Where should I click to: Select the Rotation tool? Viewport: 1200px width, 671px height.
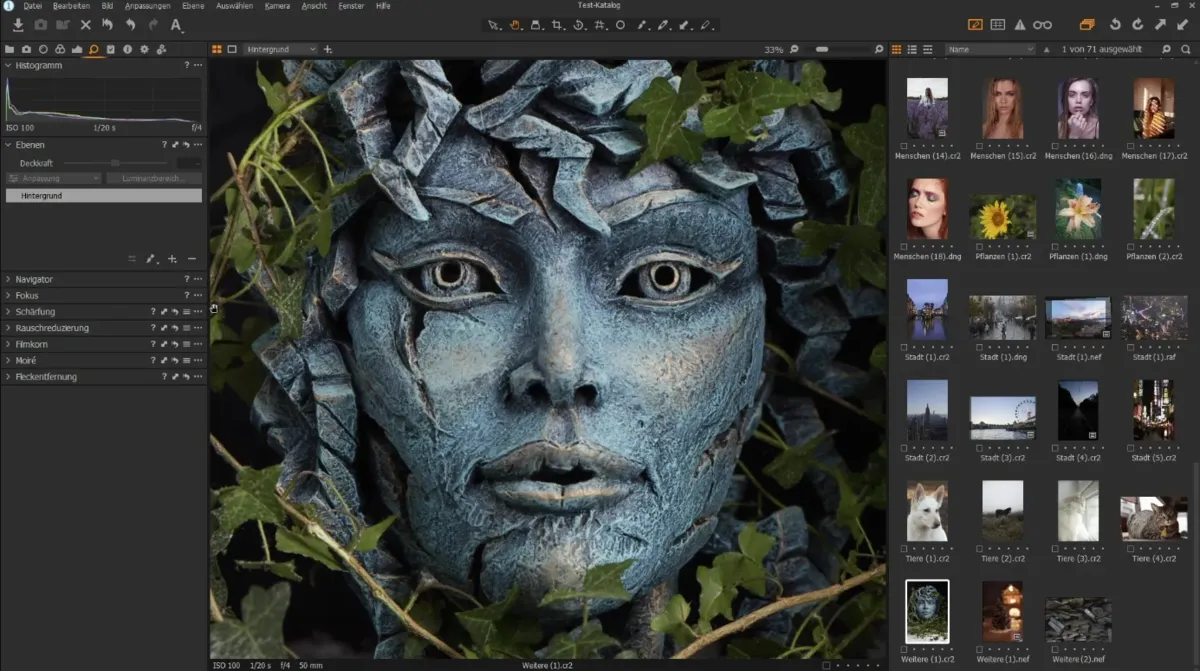[x=579, y=26]
